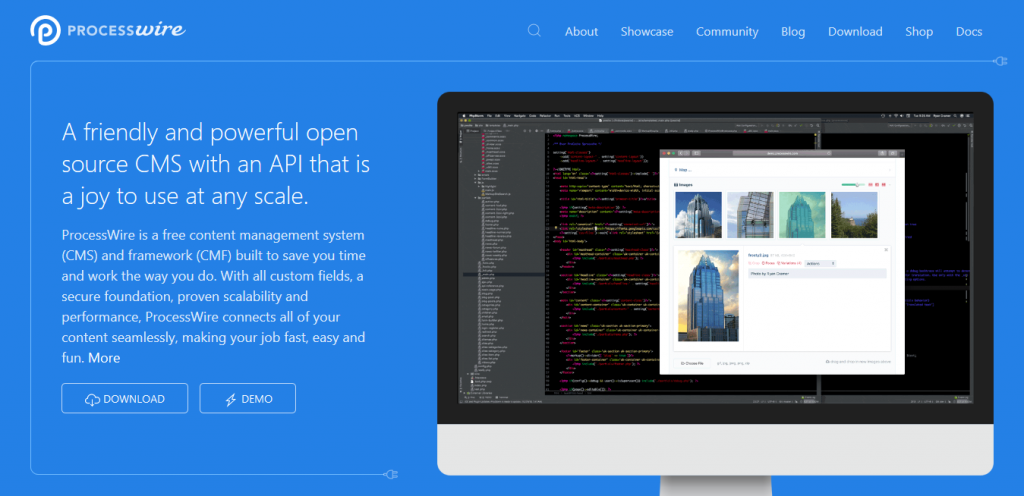Select Download in the top navigation
Image resolution: width=1024 pixels, height=496 pixels.
(855, 31)
